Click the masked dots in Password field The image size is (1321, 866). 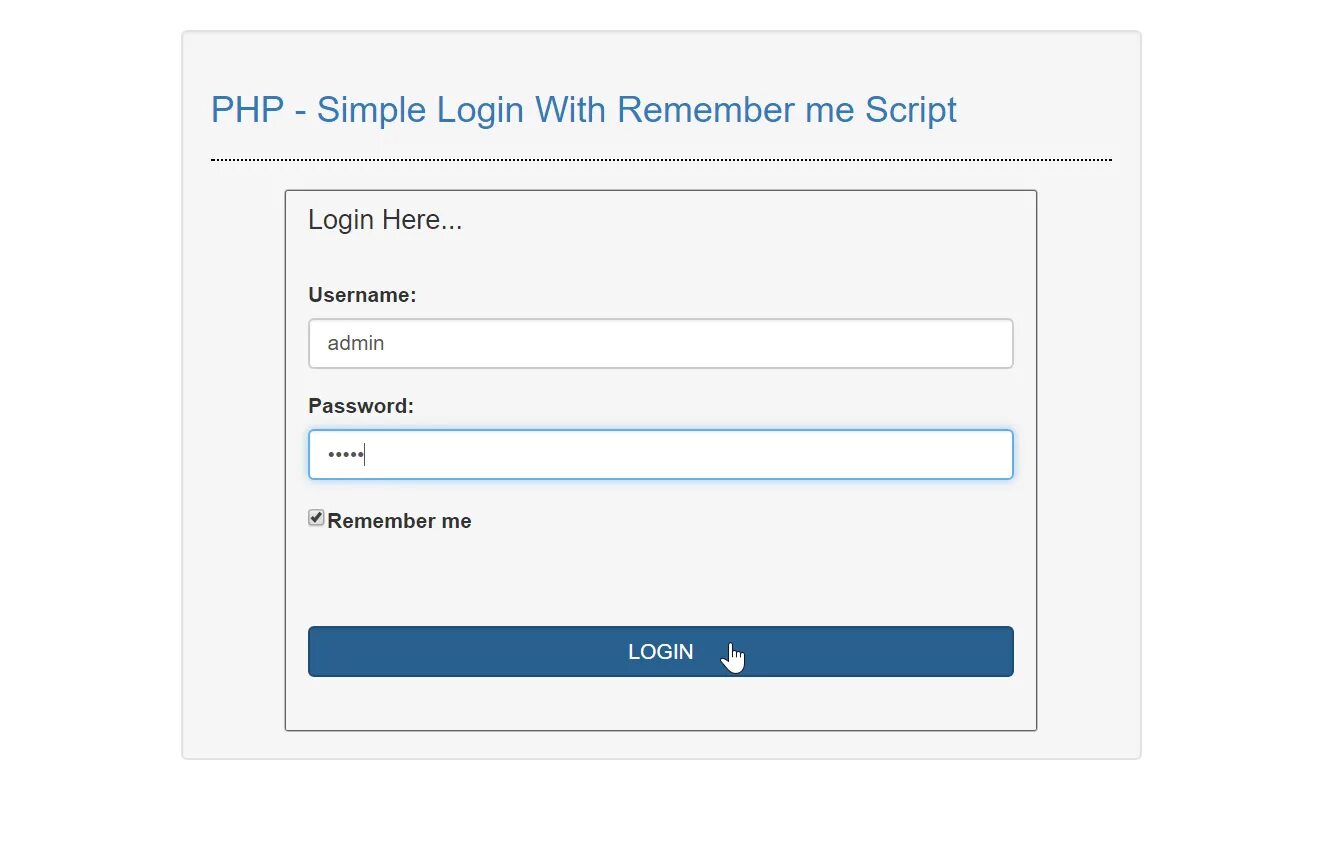click(345, 455)
